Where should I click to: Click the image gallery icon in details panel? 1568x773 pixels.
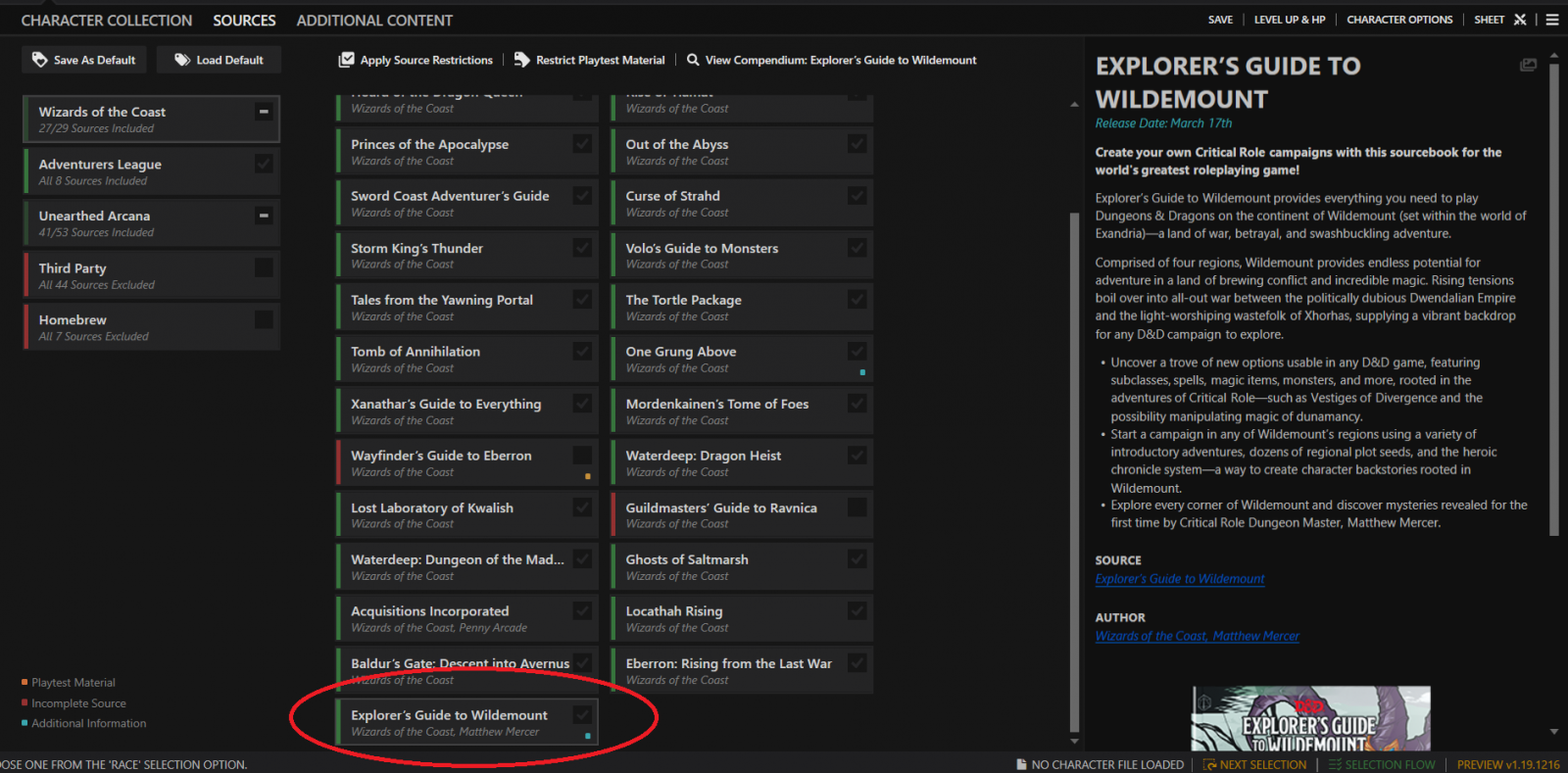1528,66
